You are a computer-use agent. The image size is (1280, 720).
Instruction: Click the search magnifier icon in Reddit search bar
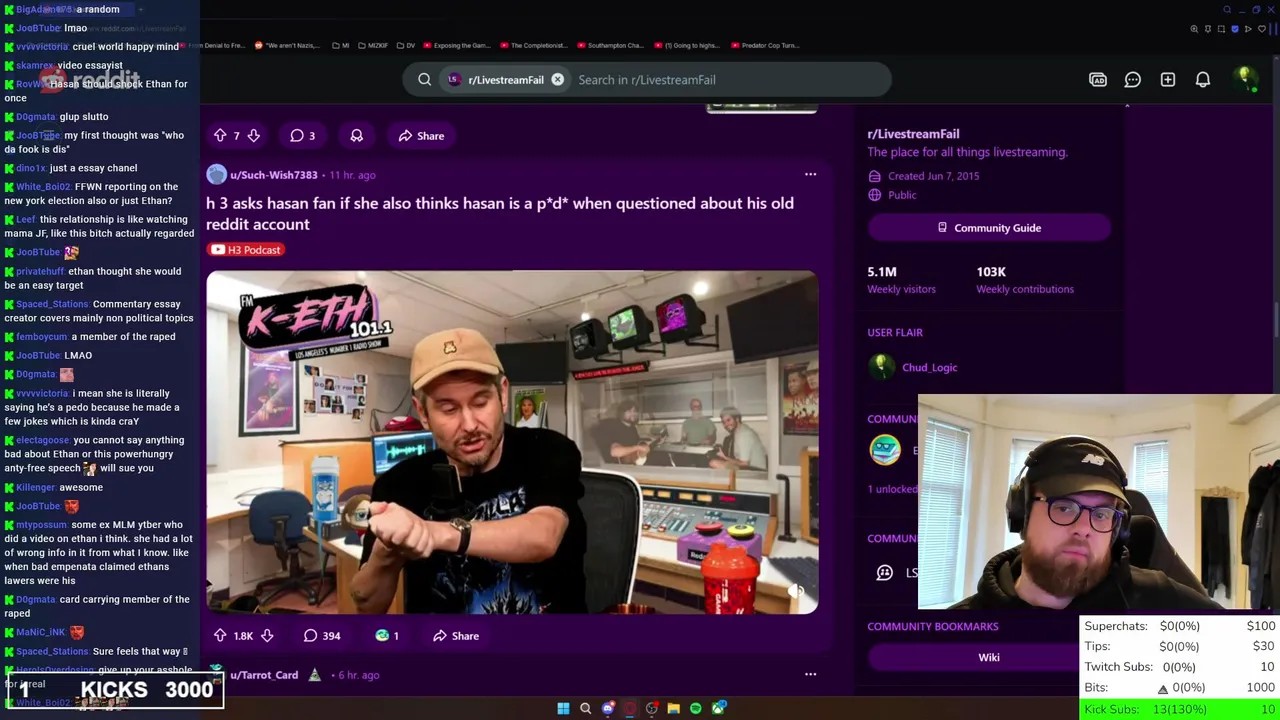(x=424, y=80)
